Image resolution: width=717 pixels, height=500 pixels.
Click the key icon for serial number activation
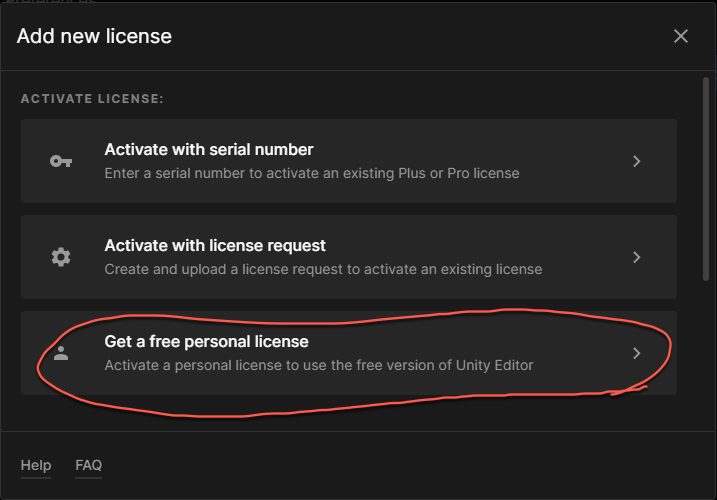pyautogui.click(x=61, y=161)
